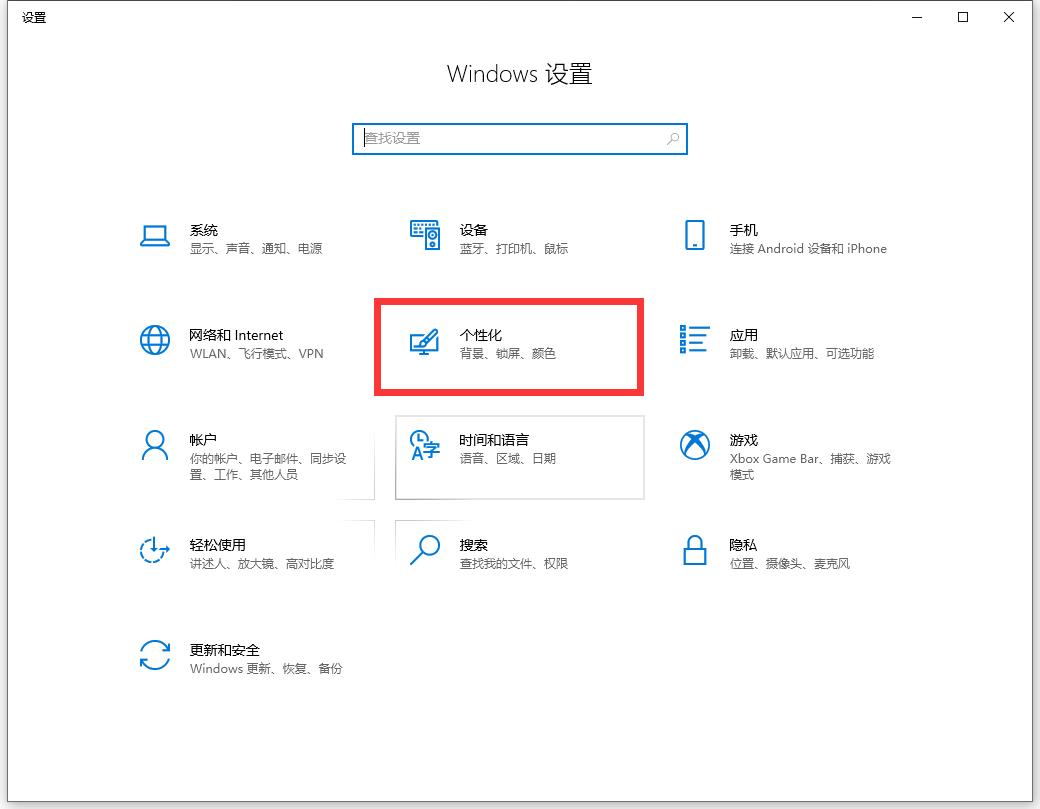Choose the 隐私 category title
Screen dimensions: 1040x809
click(743, 545)
